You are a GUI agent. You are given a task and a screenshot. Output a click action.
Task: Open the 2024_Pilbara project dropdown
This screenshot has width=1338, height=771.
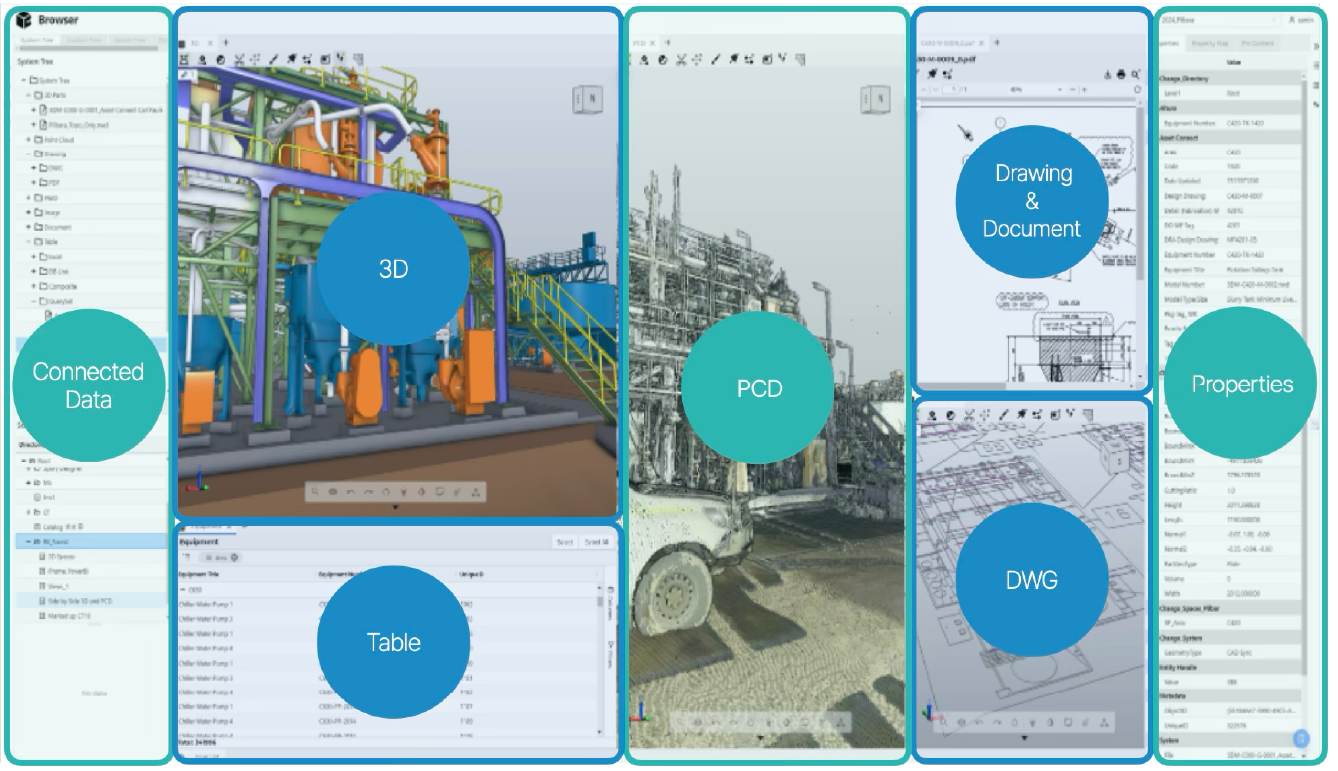click(x=1218, y=20)
